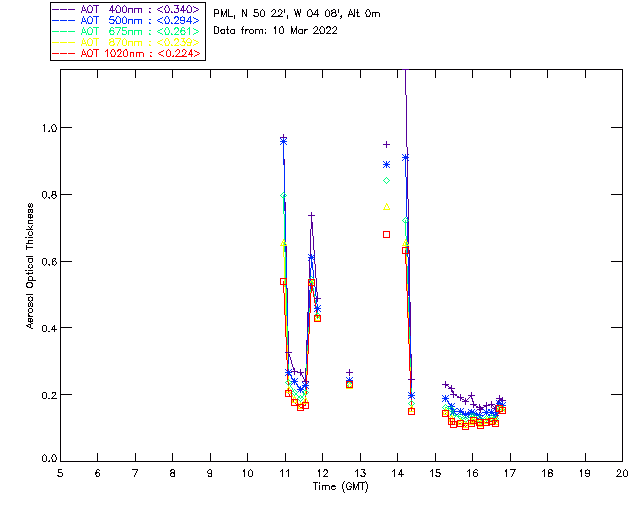The width and height of the screenshot is (640, 512).
Task: Click the AOT 500nm blue legend entry
Action: click(x=127, y=20)
